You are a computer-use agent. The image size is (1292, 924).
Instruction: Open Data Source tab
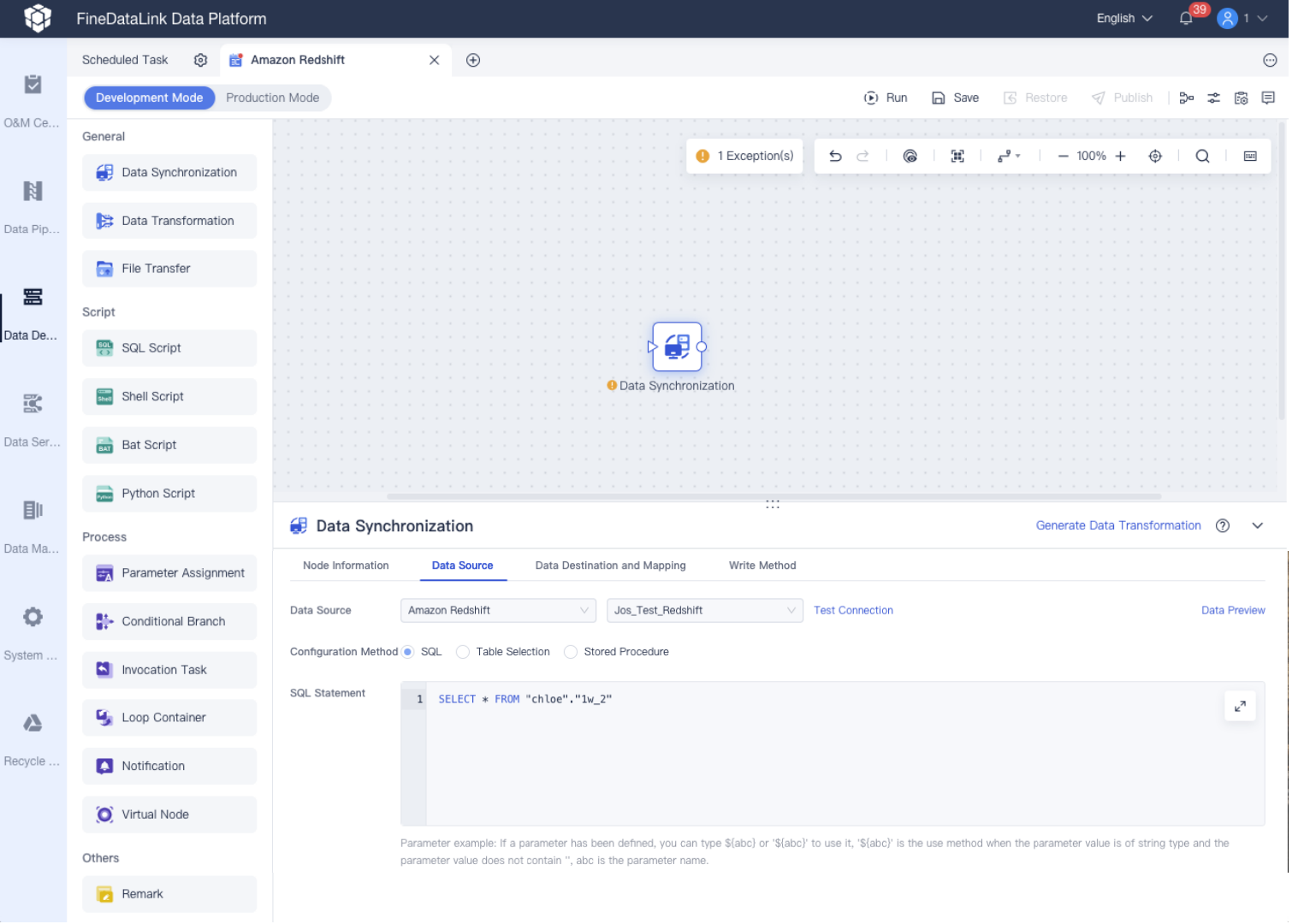462,566
